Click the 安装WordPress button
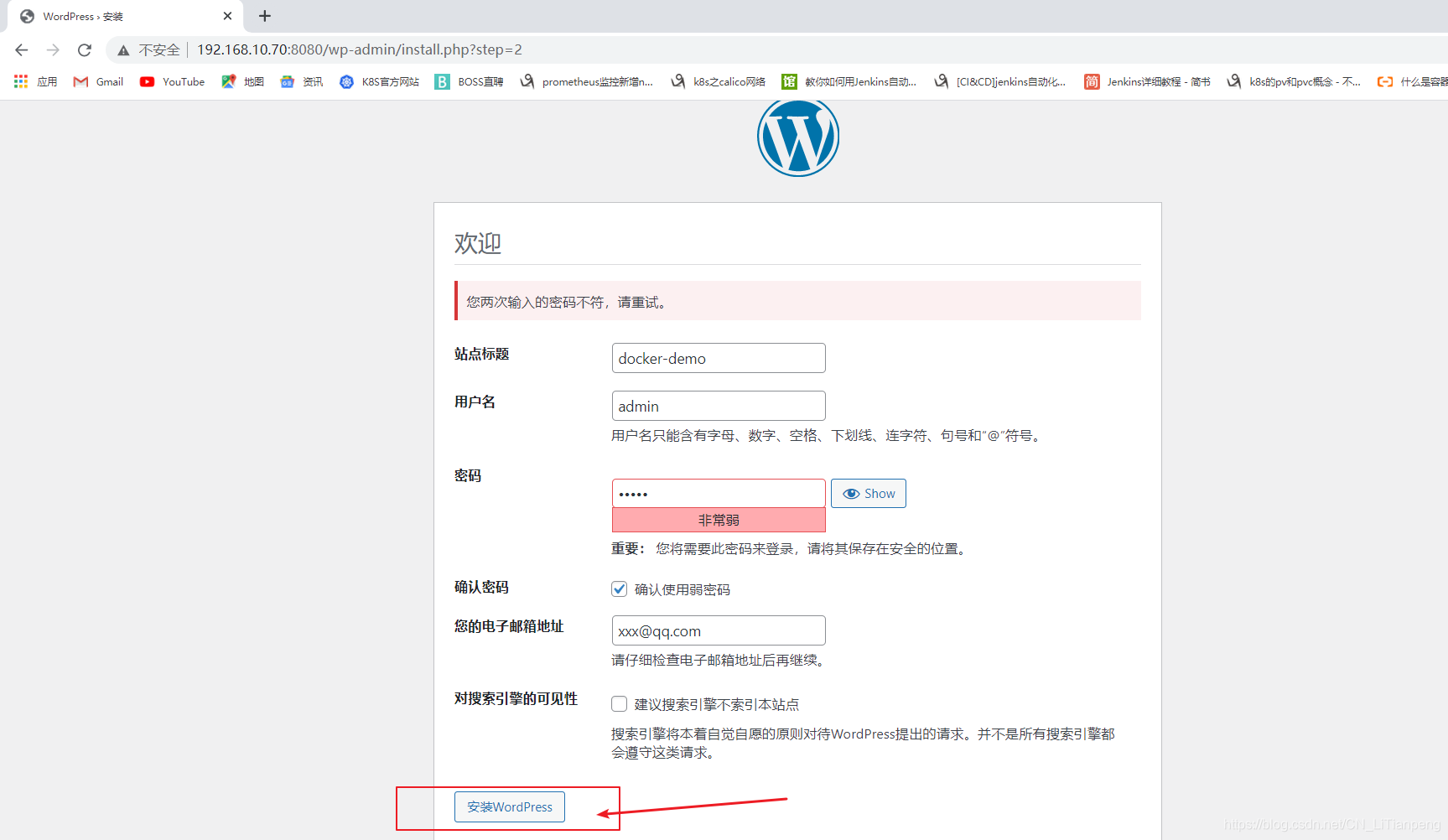1448x840 pixels. (x=510, y=806)
